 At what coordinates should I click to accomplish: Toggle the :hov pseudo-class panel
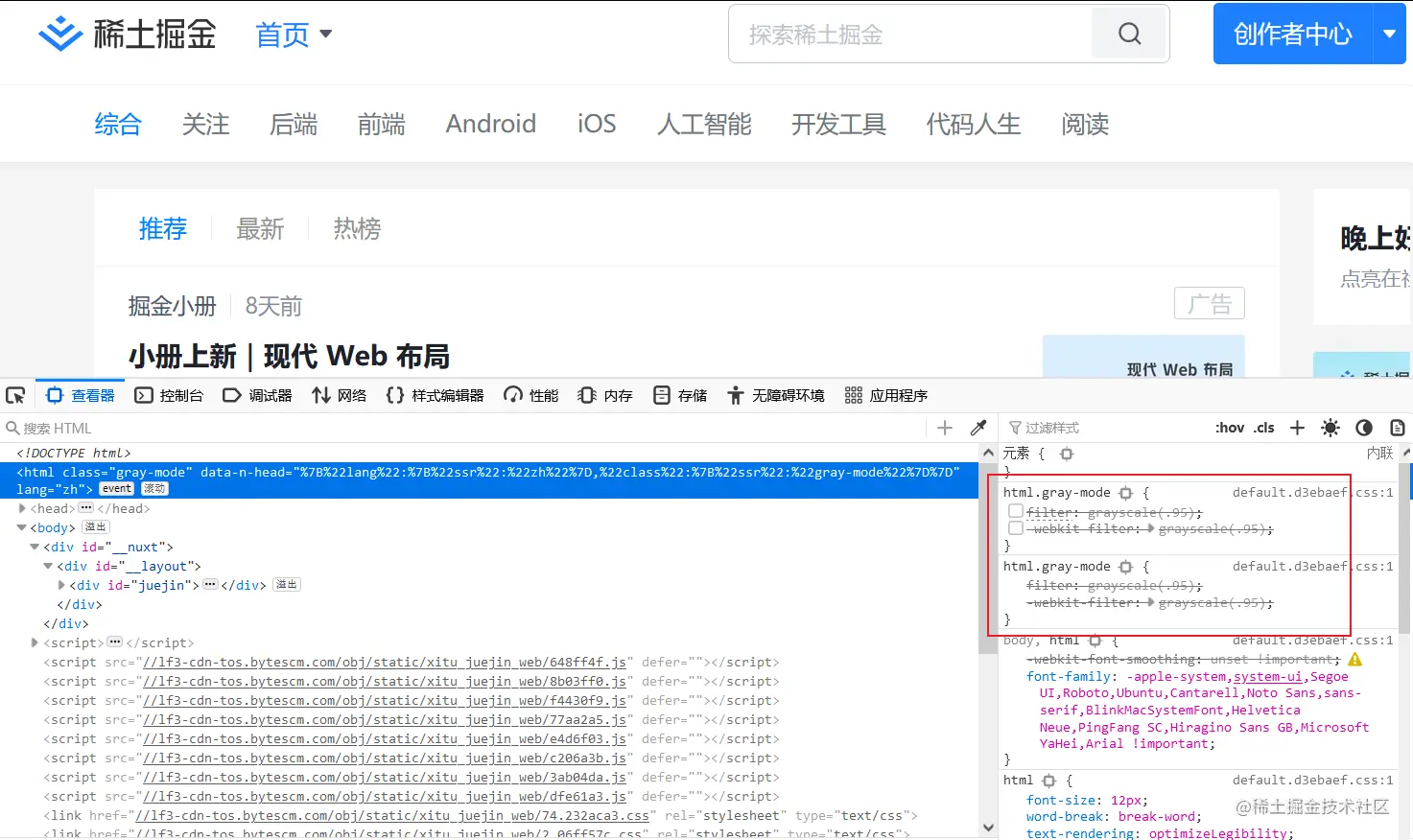pos(1229,428)
